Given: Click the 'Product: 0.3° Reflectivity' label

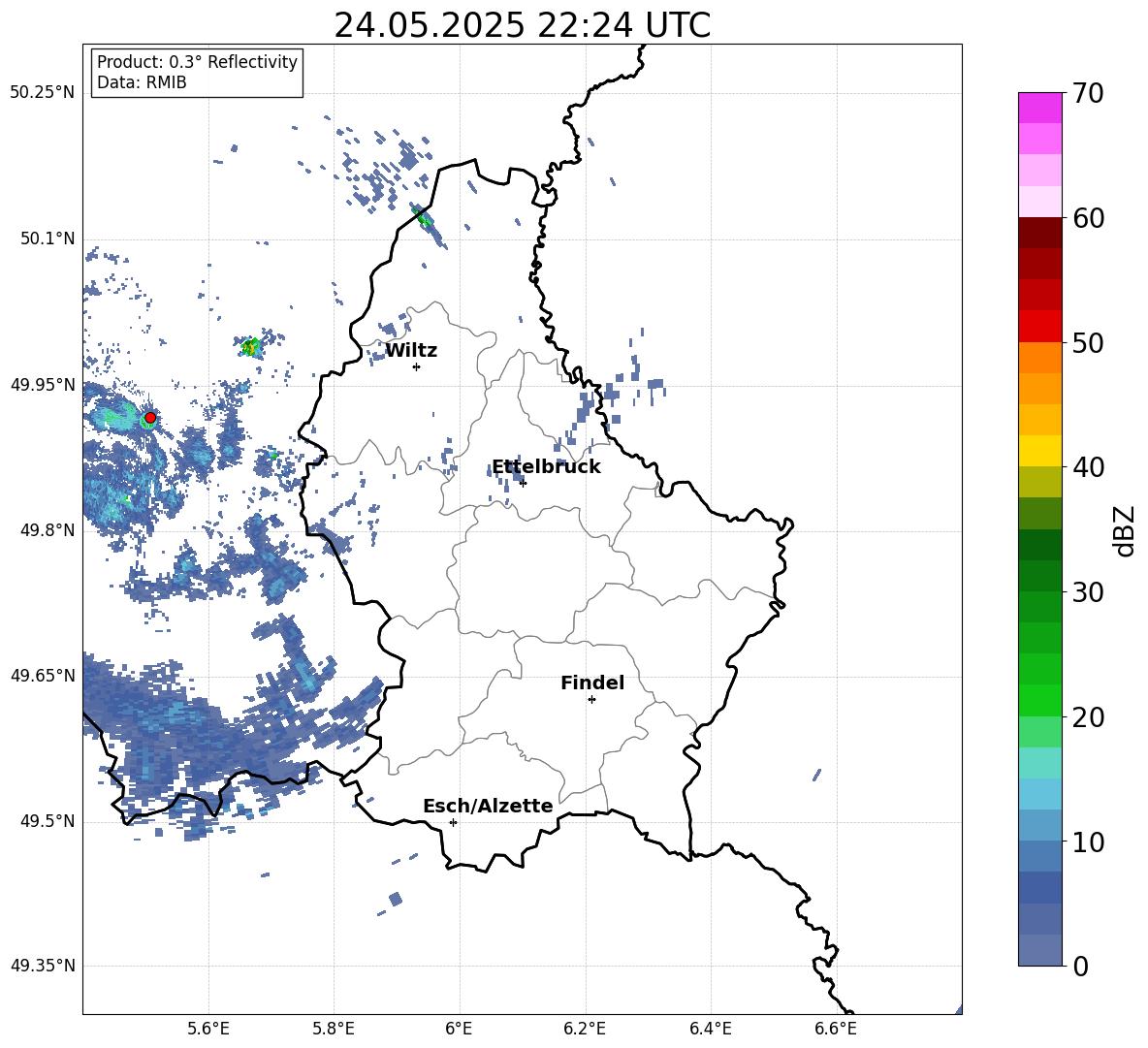Looking at the screenshot, I should (x=197, y=61).
